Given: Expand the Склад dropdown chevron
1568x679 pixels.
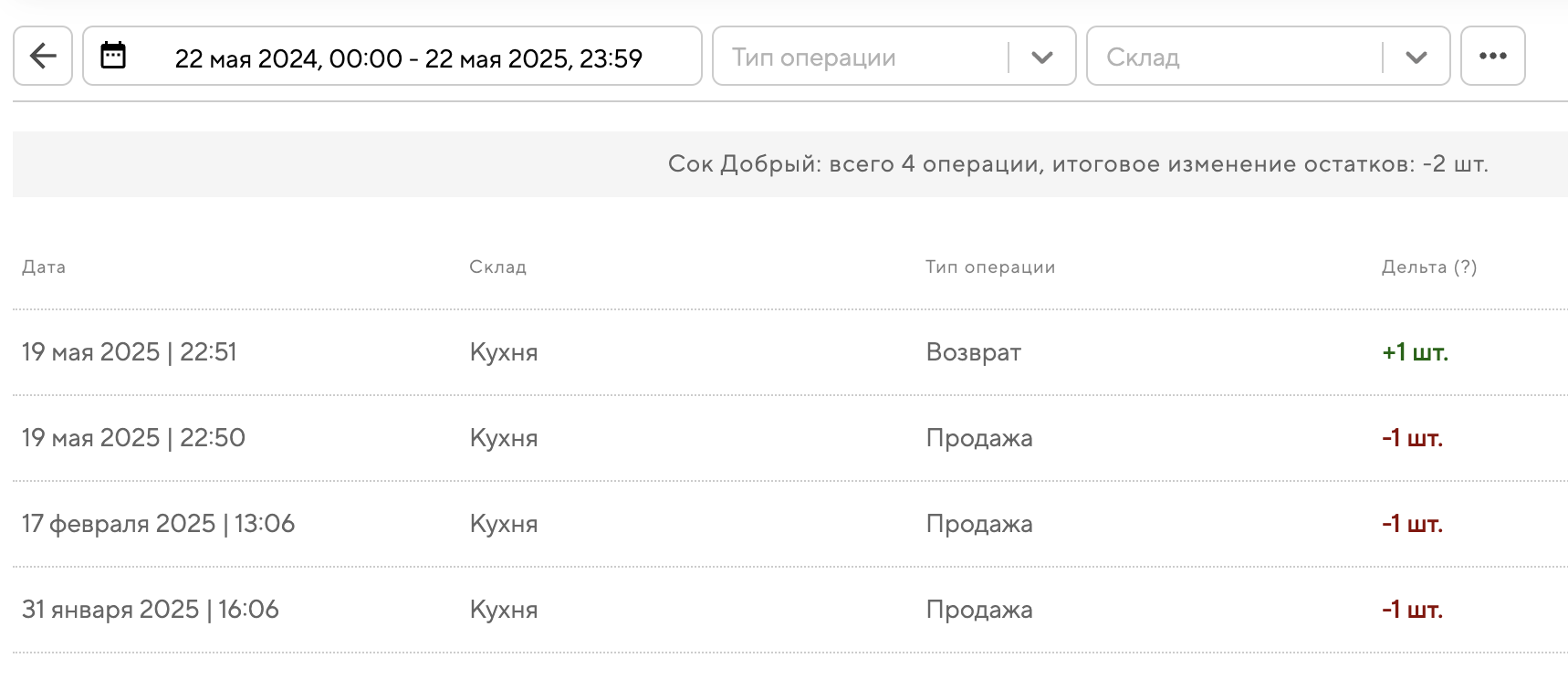Looking at the screenshot, I should coord(1416,57).
